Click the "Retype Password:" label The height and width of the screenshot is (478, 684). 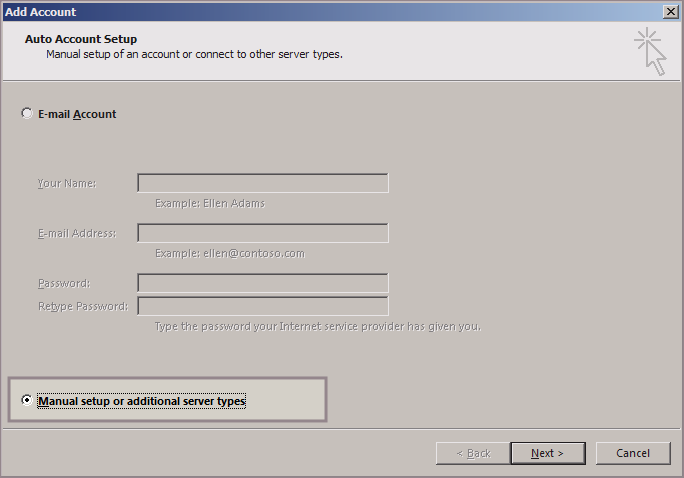[82, 306]
